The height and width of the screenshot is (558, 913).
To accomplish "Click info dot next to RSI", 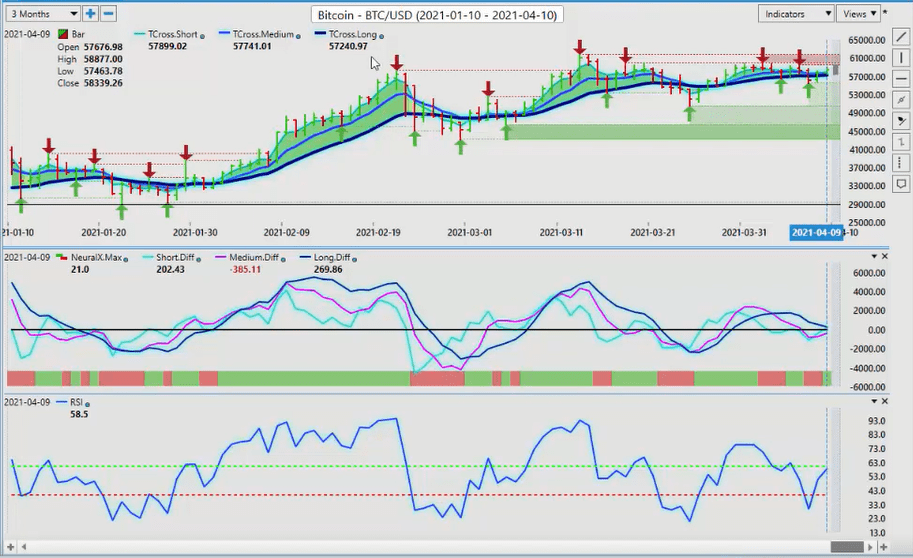I will click(x=87, y=404).
